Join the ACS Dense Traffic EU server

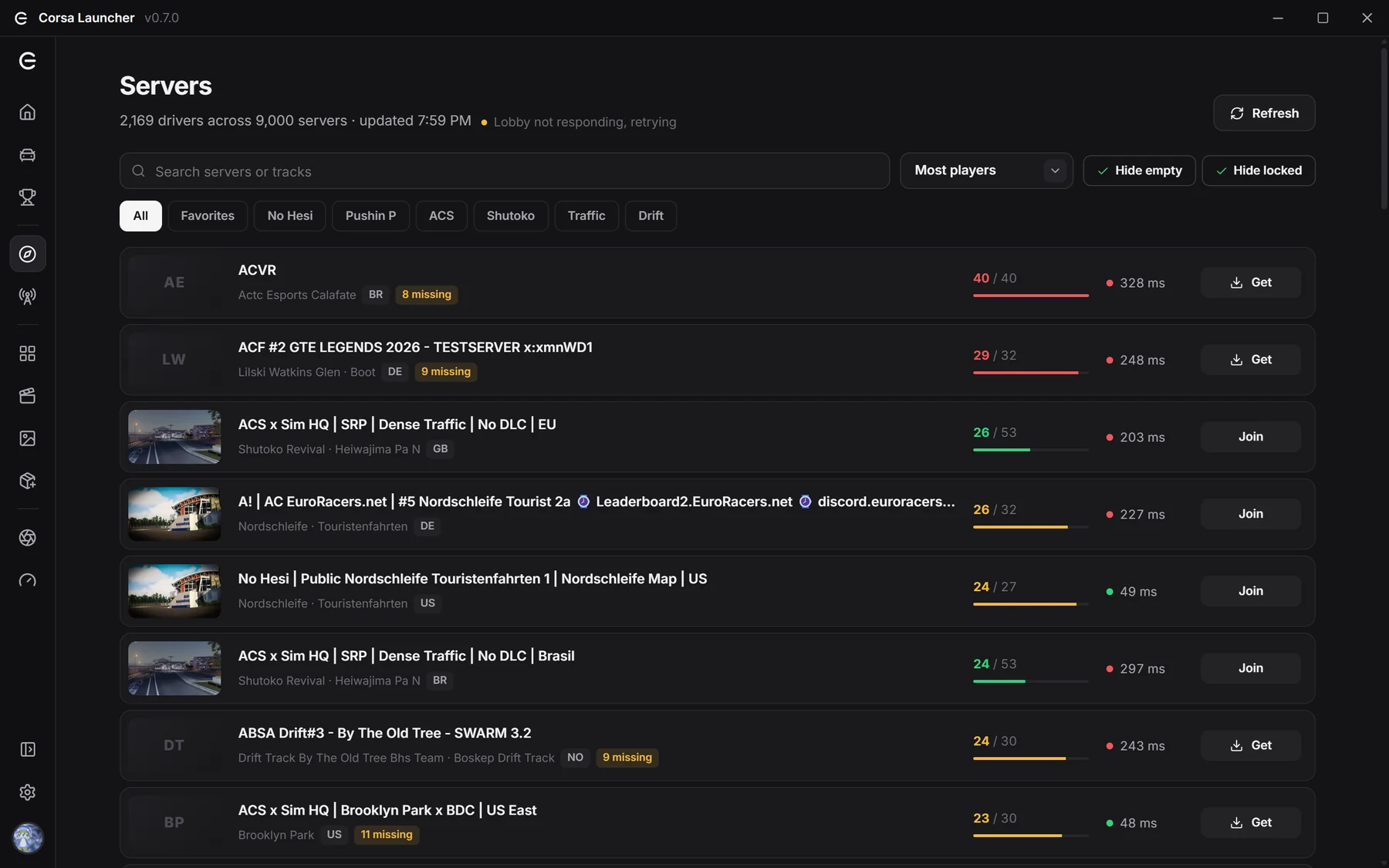point(1250,437)
